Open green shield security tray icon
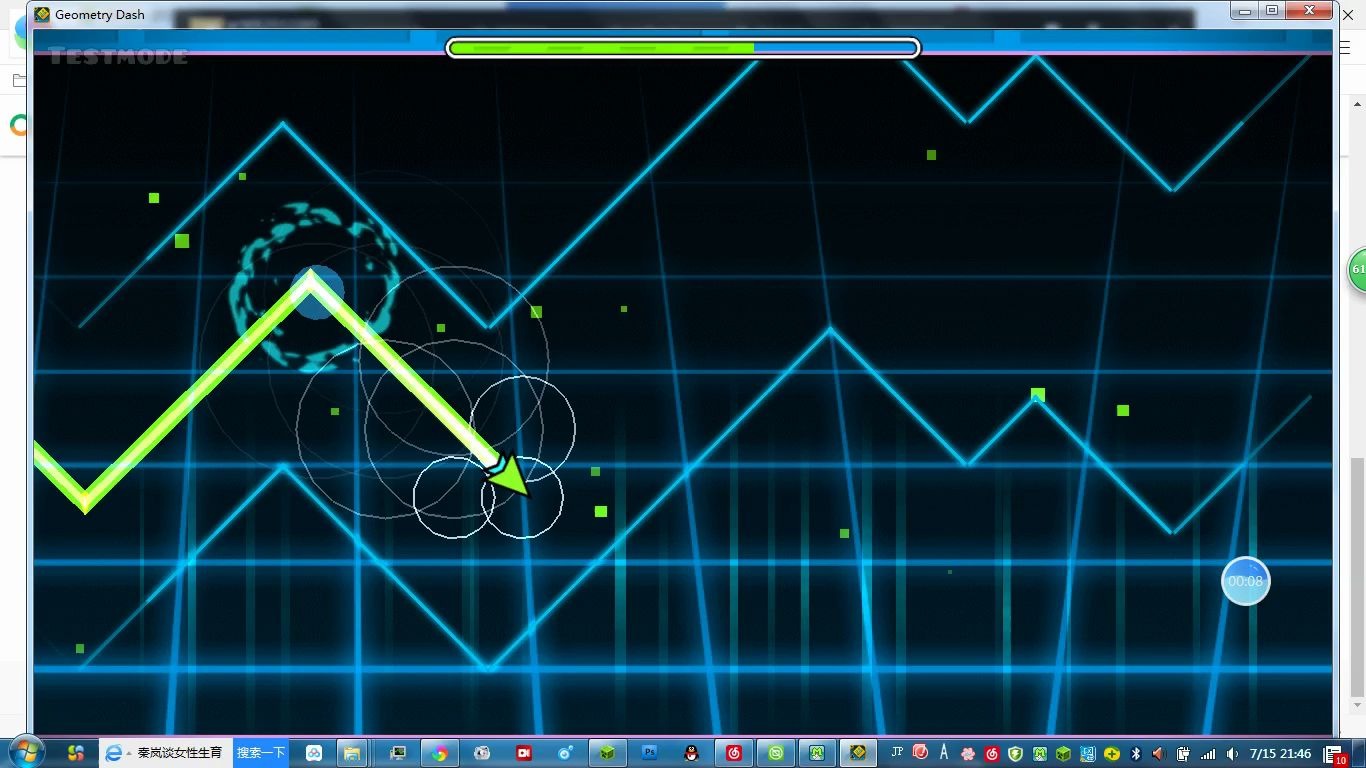The width and height of the screenshot is (1366, 768). pyautogui.click(x=1015, y=753)
